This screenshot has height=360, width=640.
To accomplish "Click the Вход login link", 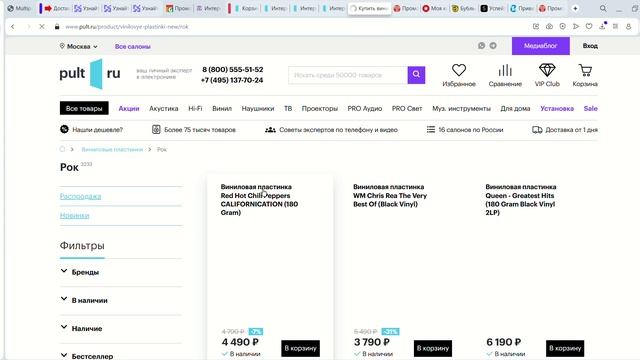I will coord(590,46).
